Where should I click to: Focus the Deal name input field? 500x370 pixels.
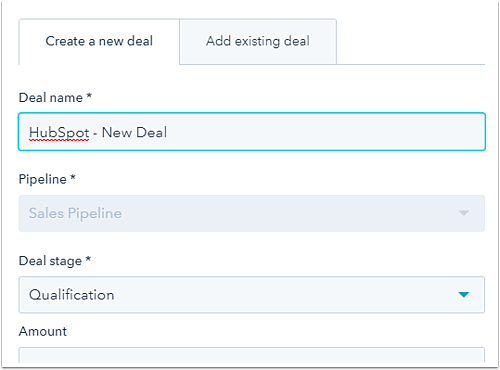point(252,132)
